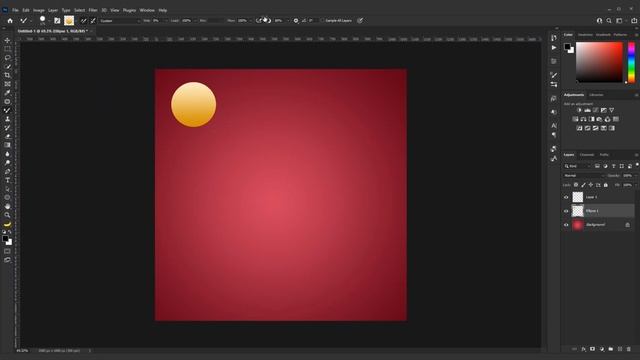The image size is (640, 360).
Task: Open the Image menu
Action: [x=39, y=10]
